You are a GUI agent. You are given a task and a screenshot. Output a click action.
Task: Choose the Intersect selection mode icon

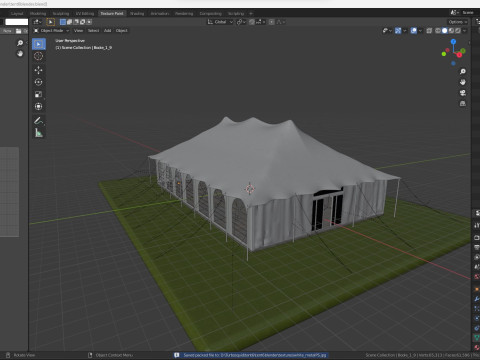89,22
